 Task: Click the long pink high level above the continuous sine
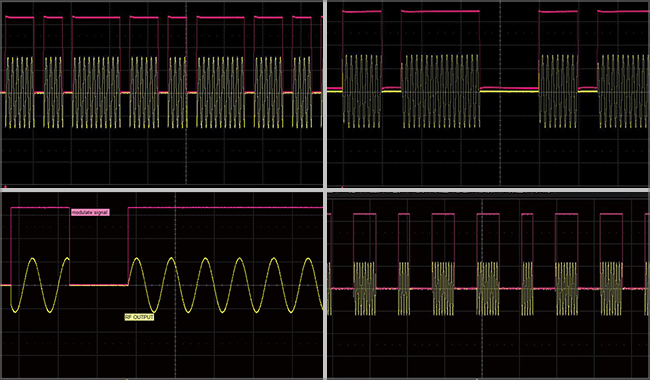coord(225,207)
